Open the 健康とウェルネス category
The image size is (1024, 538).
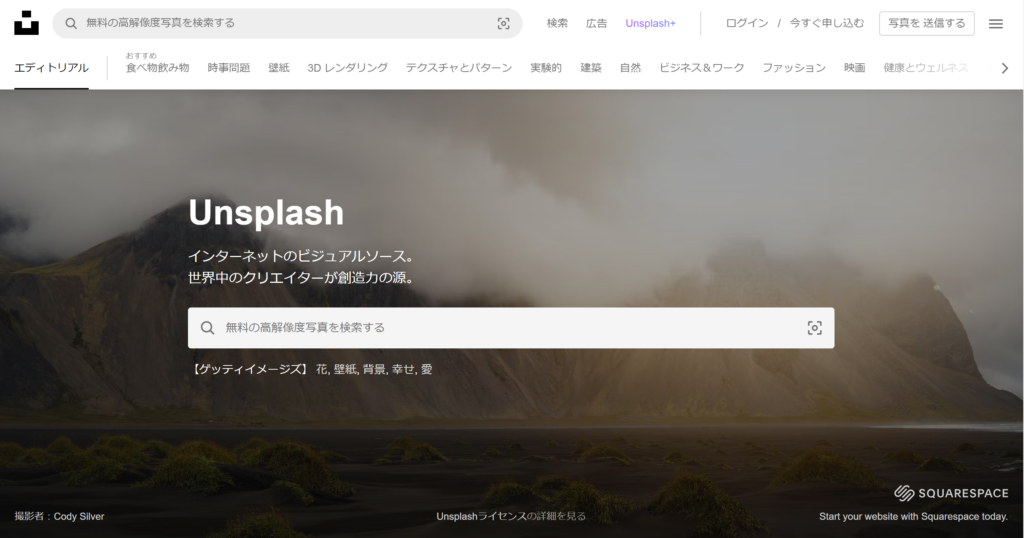[x=925, y=68]
